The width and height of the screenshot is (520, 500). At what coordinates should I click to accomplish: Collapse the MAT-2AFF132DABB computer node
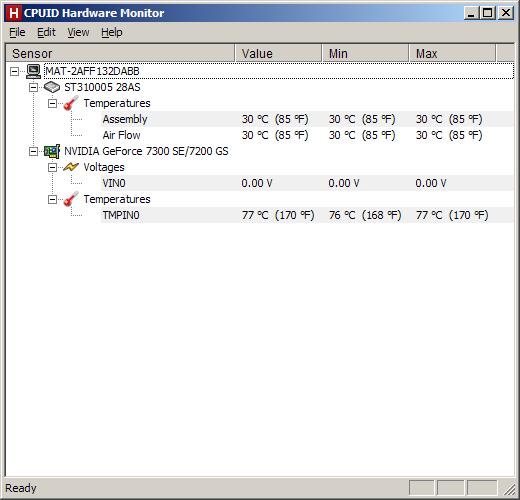(14, 71)
